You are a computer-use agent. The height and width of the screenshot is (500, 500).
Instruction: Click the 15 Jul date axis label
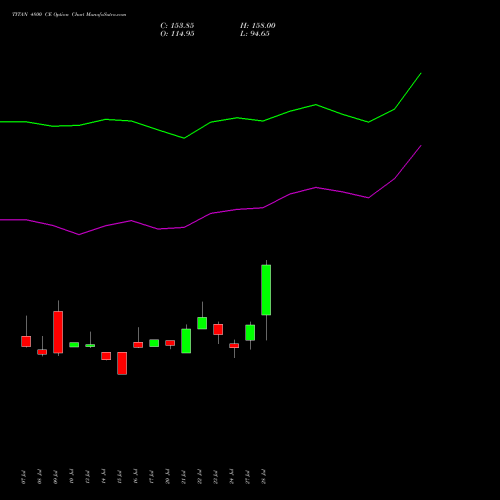pos(120,477)
